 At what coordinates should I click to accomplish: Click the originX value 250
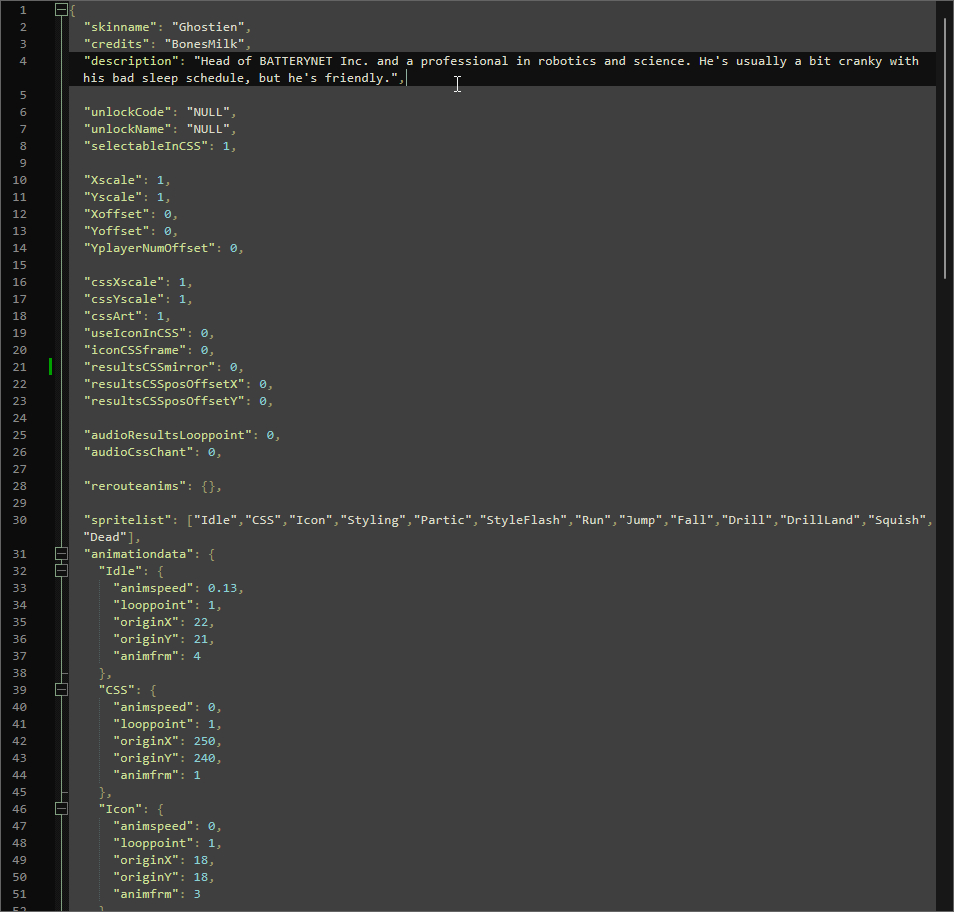[x=207, y=741]
